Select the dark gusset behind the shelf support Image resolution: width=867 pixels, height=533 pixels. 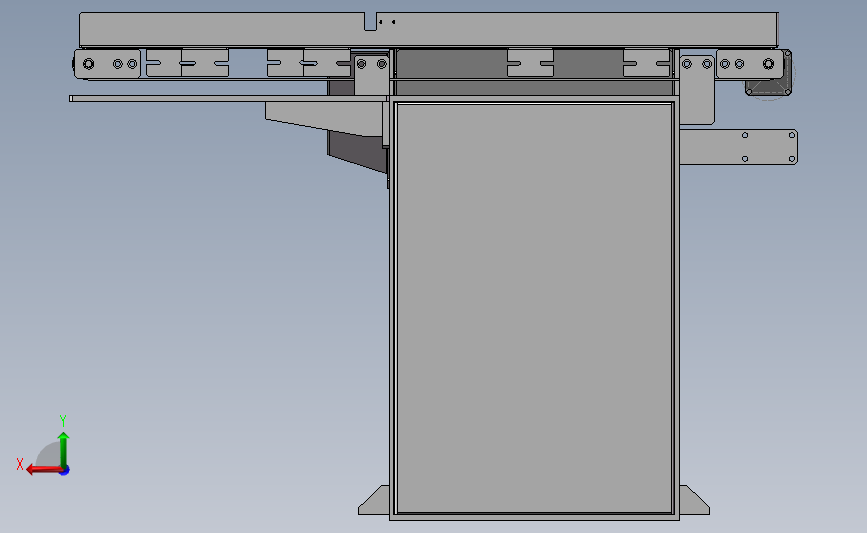point(357,151)
